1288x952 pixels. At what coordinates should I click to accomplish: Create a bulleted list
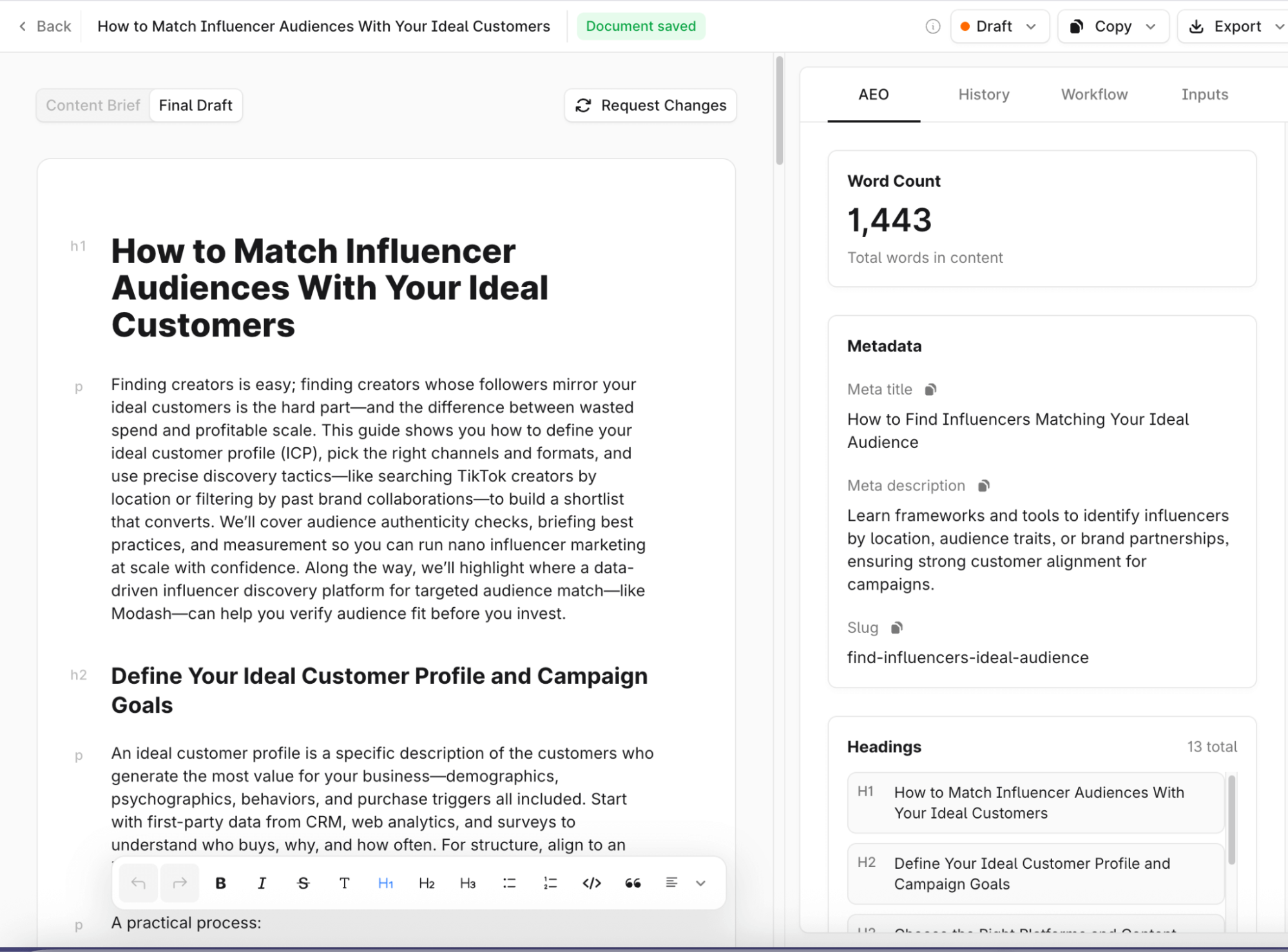[x=509, y=883]
